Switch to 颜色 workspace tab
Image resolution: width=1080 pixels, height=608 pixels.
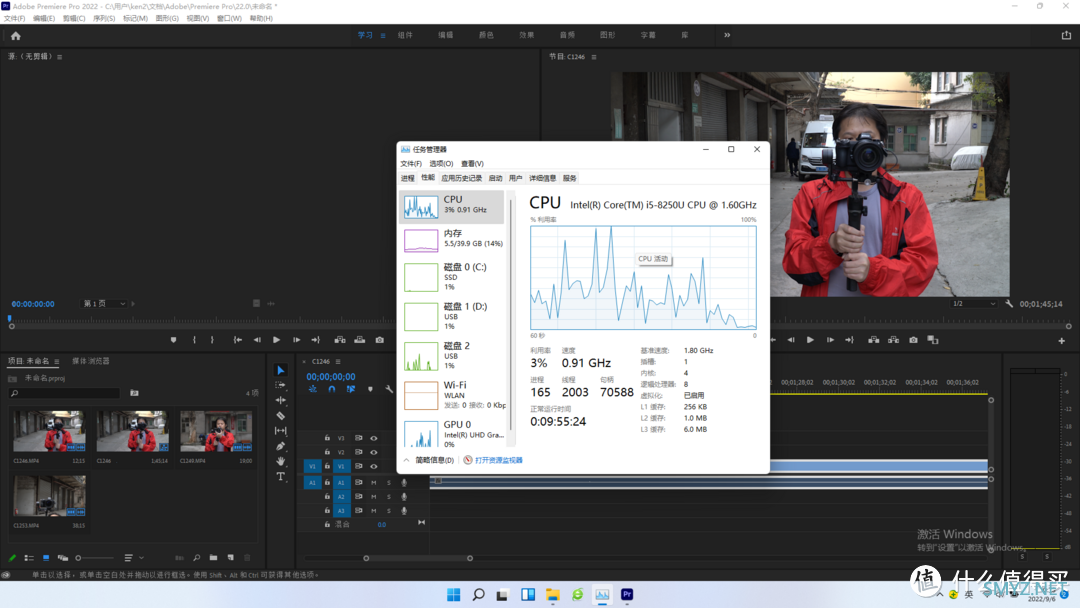(x=486, y=35)
